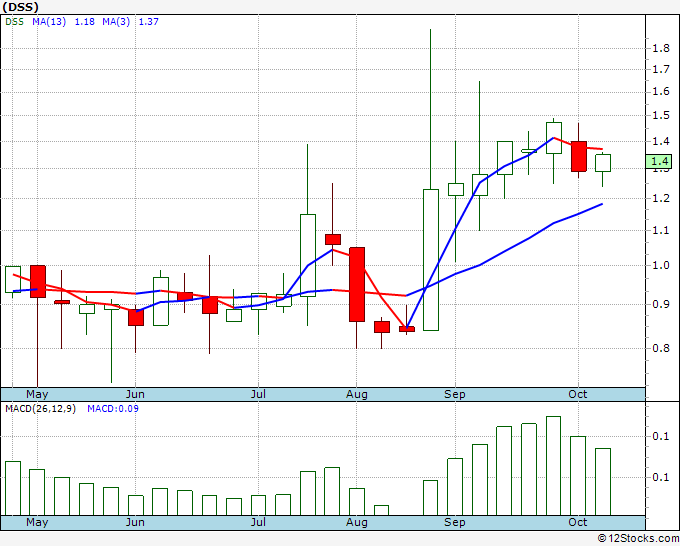
Task: Click the 0.9 price axis label
Action: tap(661, 304)
